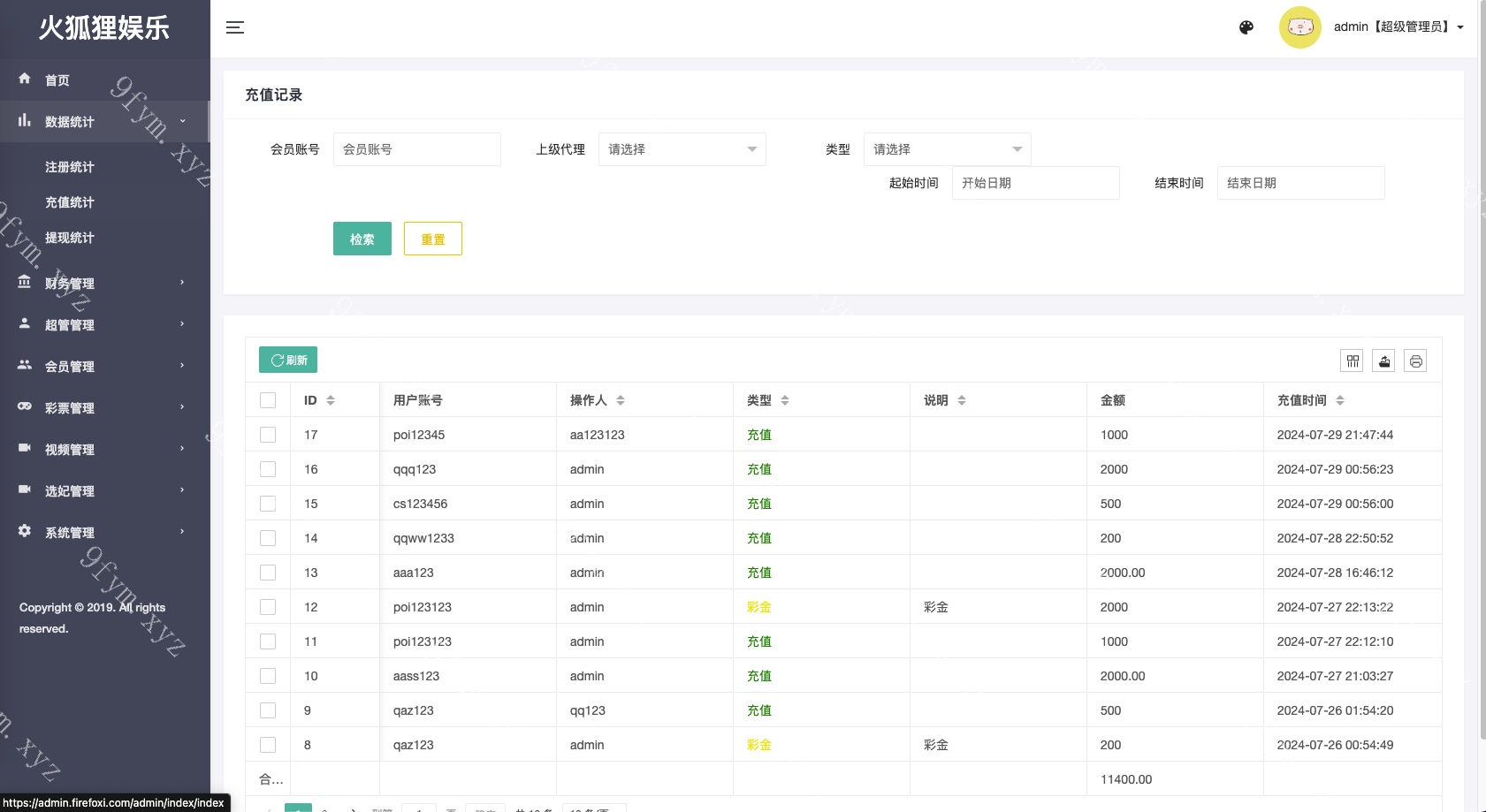Click the 超管管理 person icon

[25, 323]
